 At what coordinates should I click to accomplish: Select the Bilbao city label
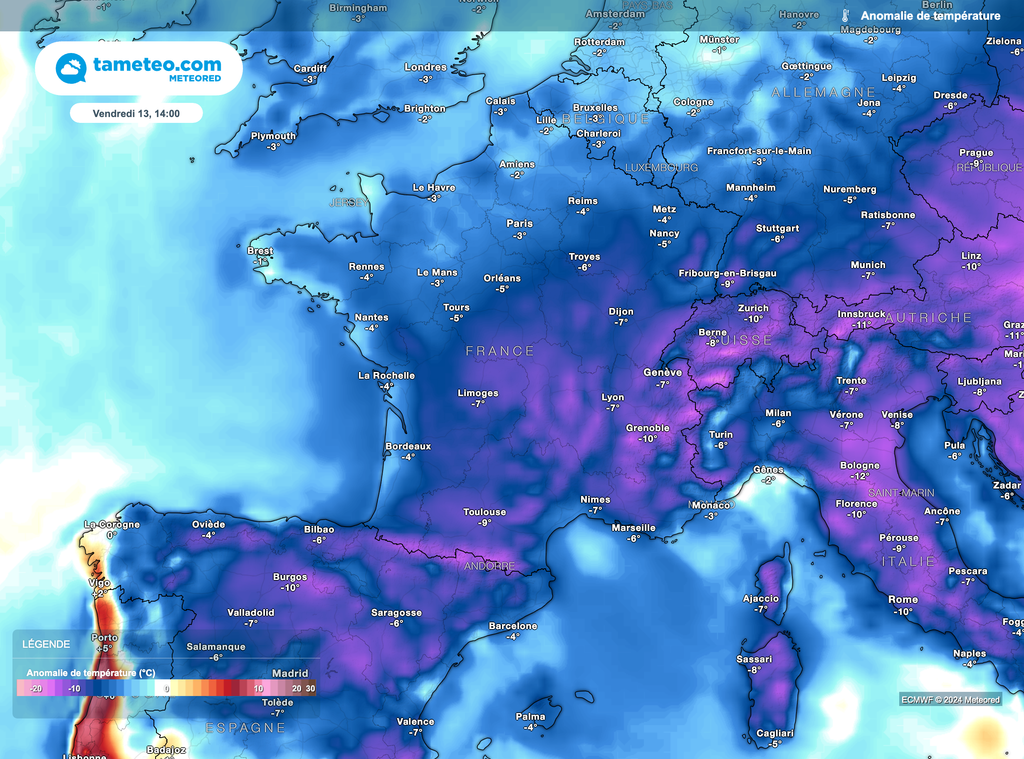coord(319,530)
